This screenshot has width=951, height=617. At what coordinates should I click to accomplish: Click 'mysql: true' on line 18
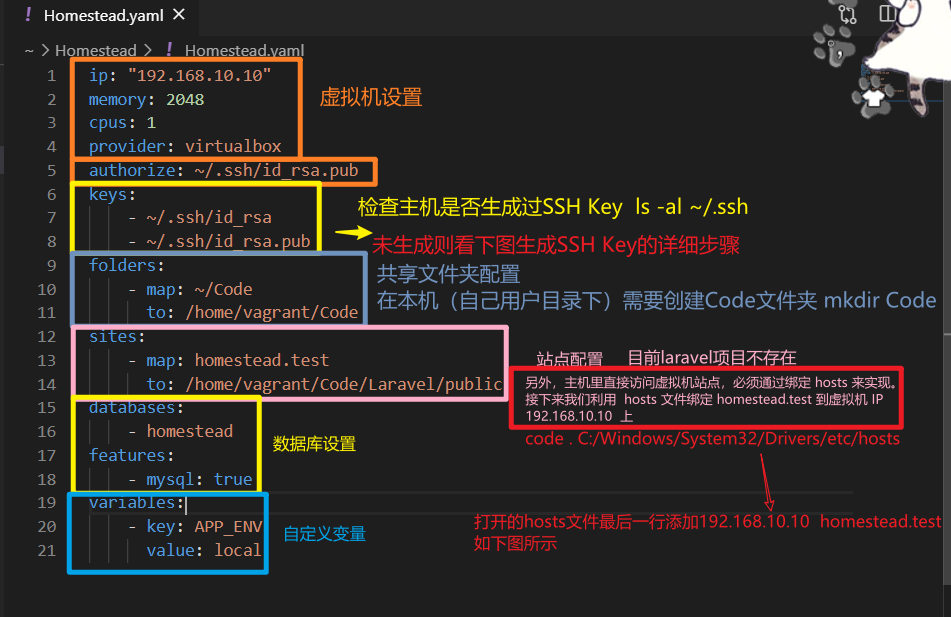199,479
